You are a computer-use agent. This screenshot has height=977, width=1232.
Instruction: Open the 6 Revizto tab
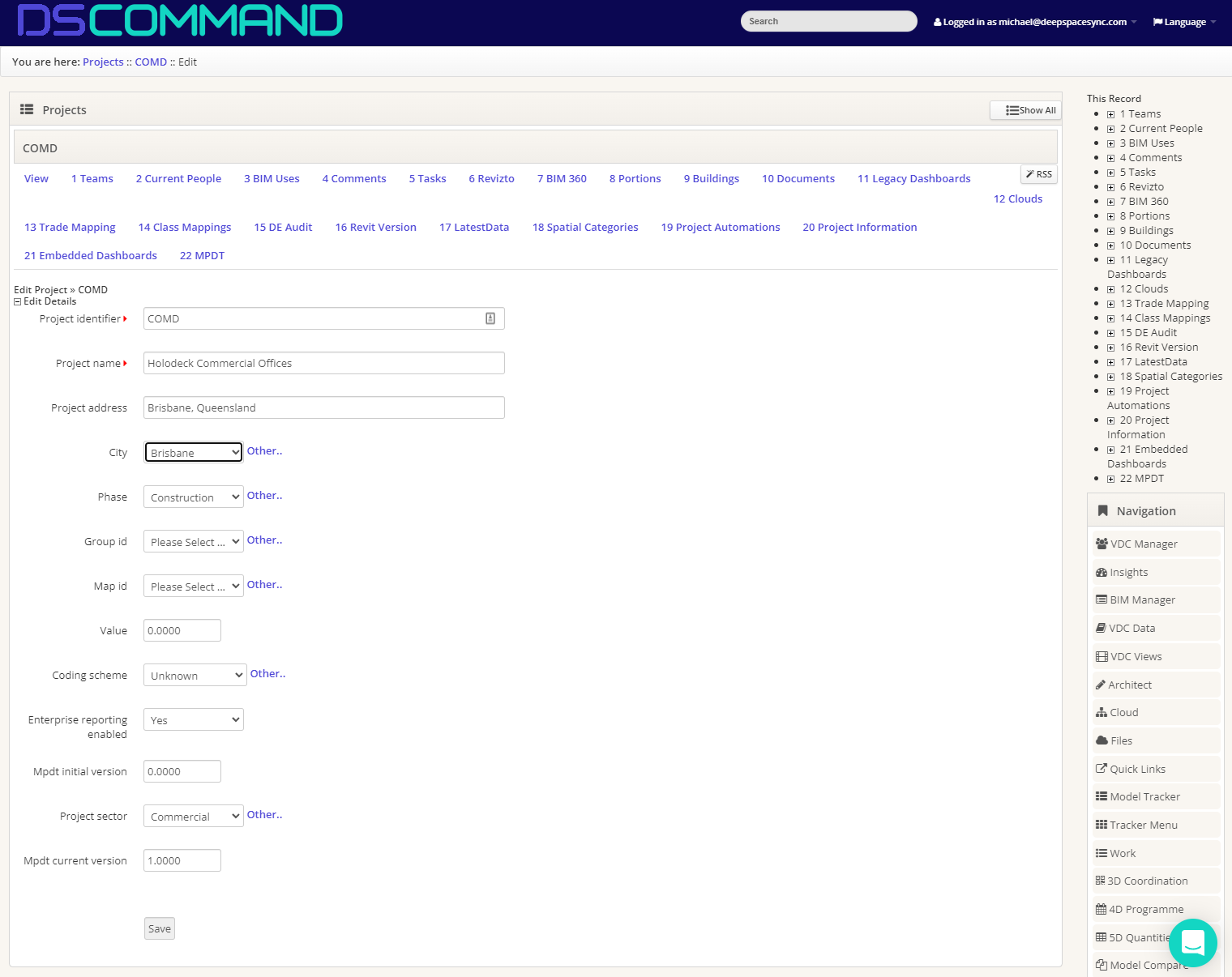491,178
